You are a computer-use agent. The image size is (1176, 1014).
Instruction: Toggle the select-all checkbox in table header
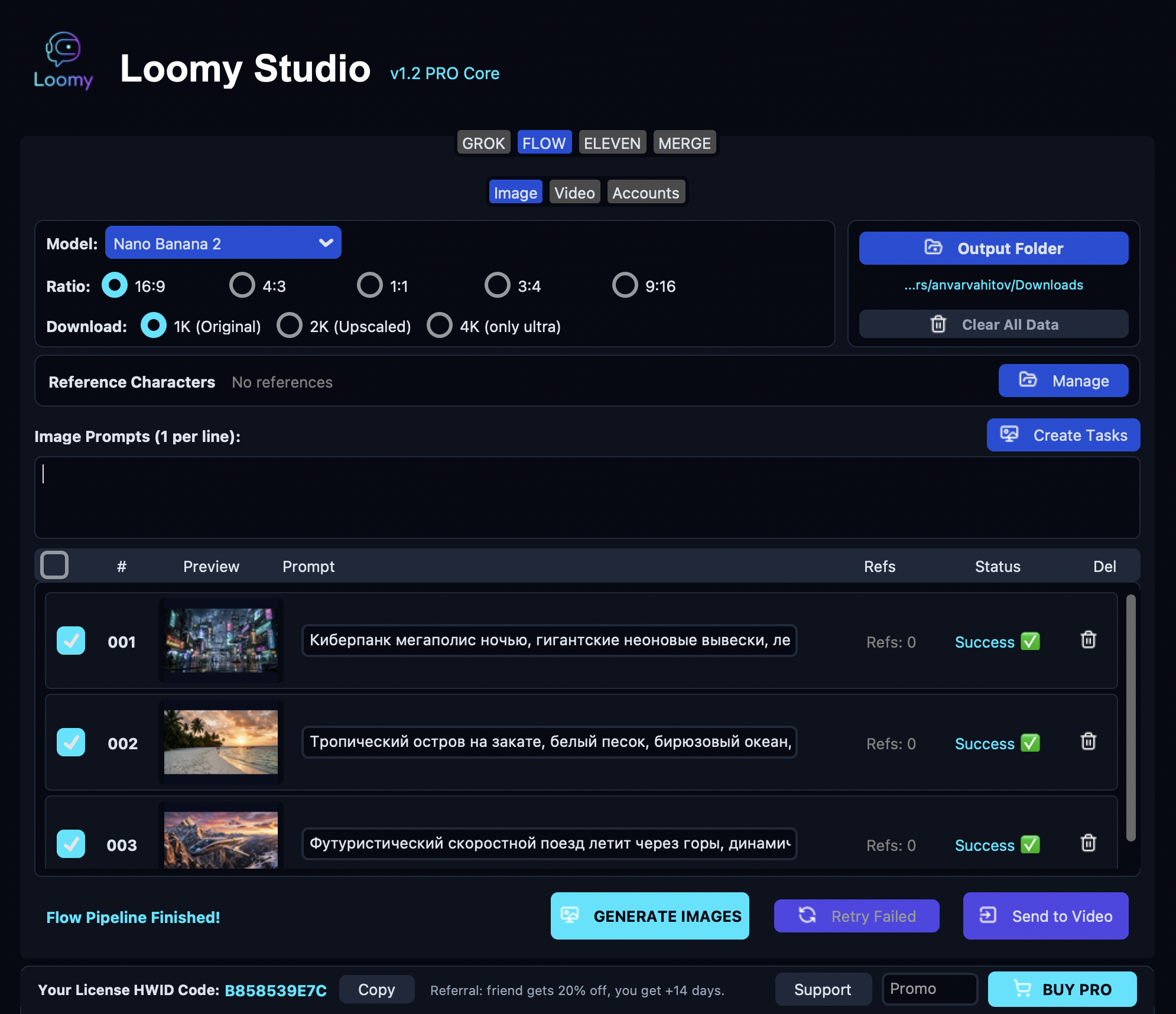[x=54, y=565]
